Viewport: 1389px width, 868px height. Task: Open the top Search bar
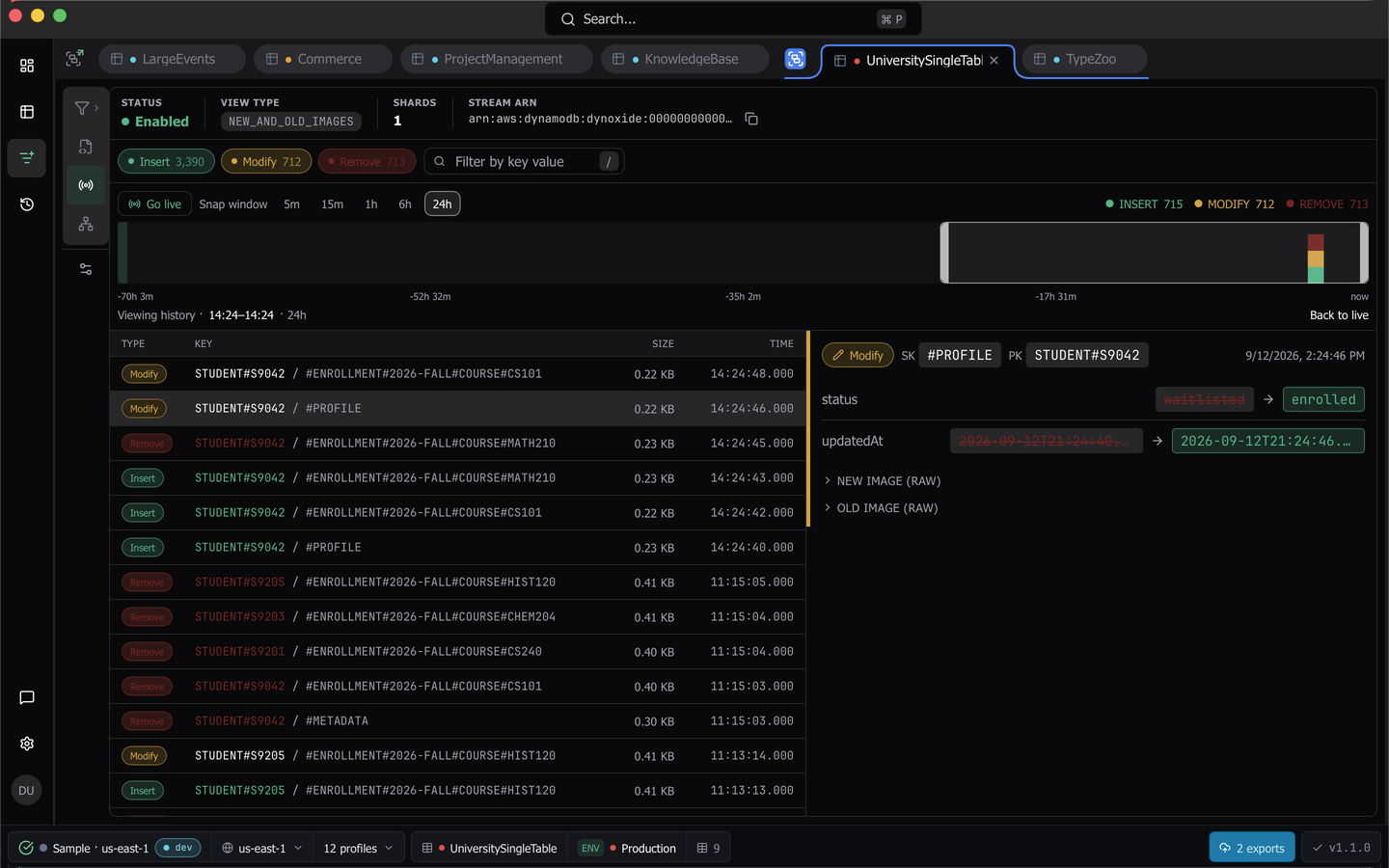click(733, 19)
